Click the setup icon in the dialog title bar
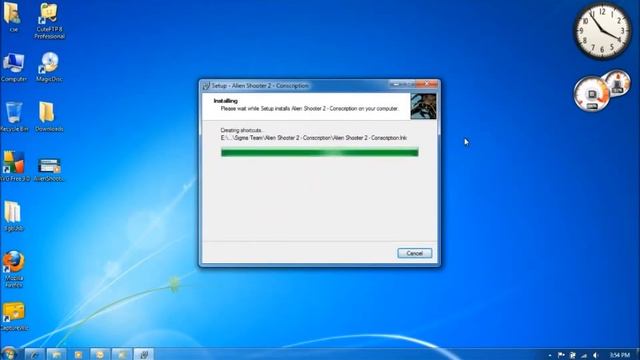Image resolution: width=640 pixels, height=360 pixels. (207, 86)
